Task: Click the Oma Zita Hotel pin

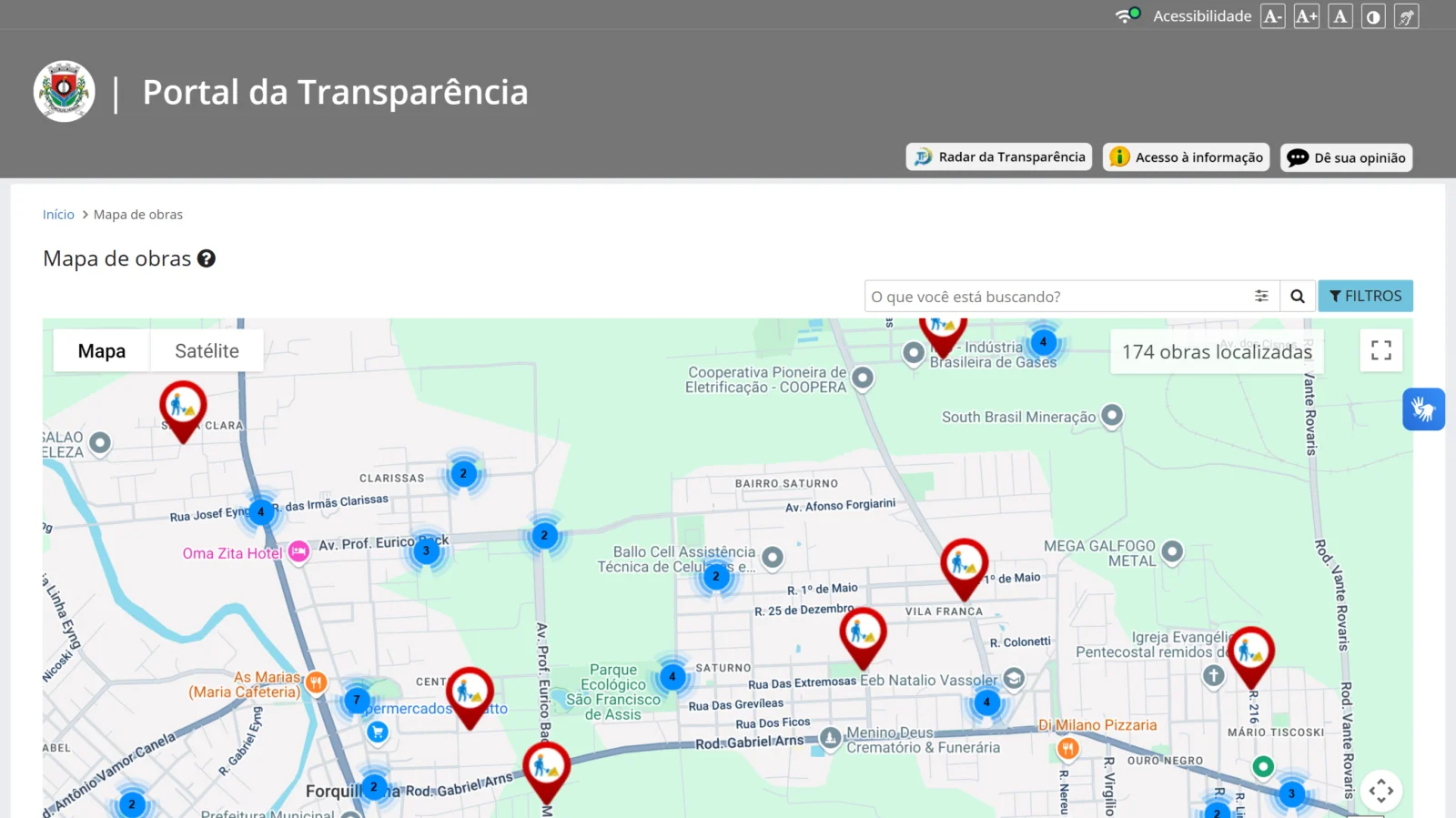Action: click(298, 551)
